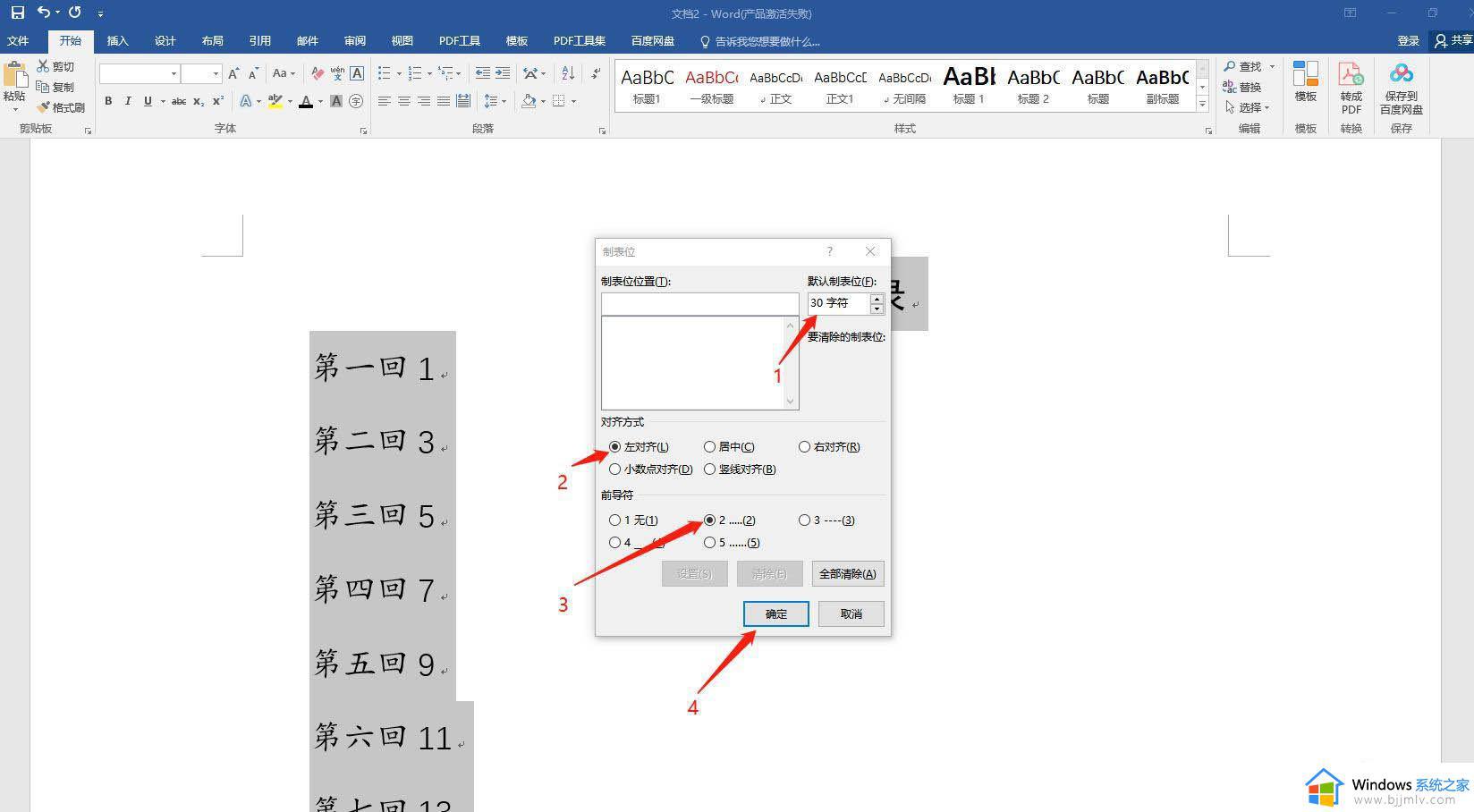Viewport: 1474px width, 812px height.
Task: Click the 共享 share button
Action: click(x=1453, y=41)
